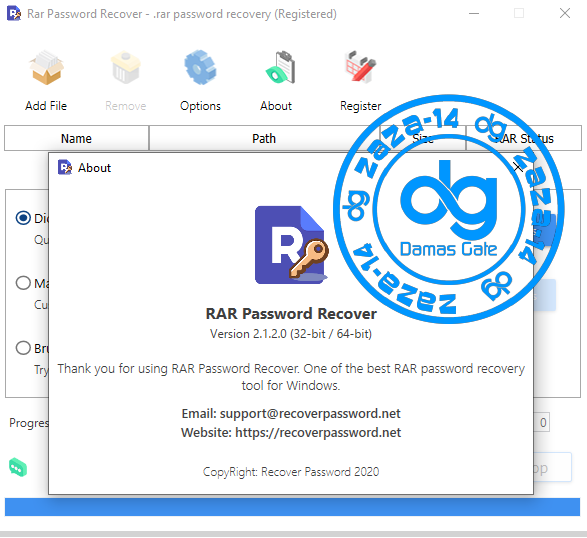Click the Remove label in toolbar
Screen dimensions: 587x538
point(126,106)
